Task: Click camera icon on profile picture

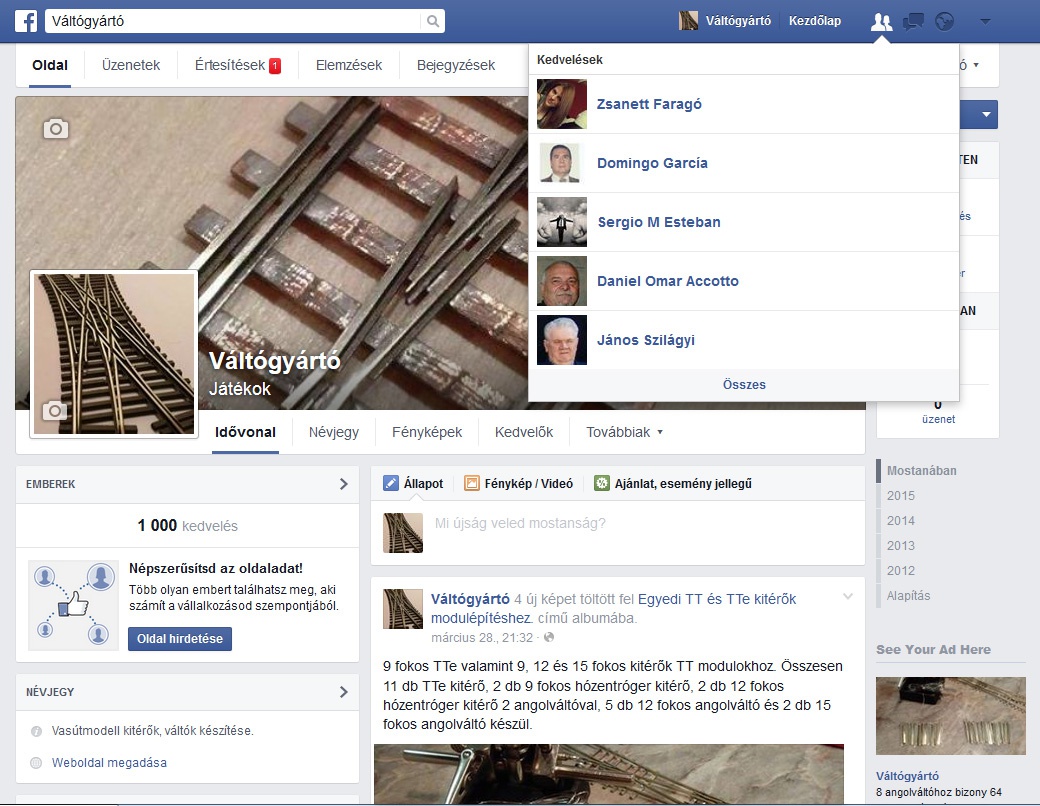Action: (55, 411)
